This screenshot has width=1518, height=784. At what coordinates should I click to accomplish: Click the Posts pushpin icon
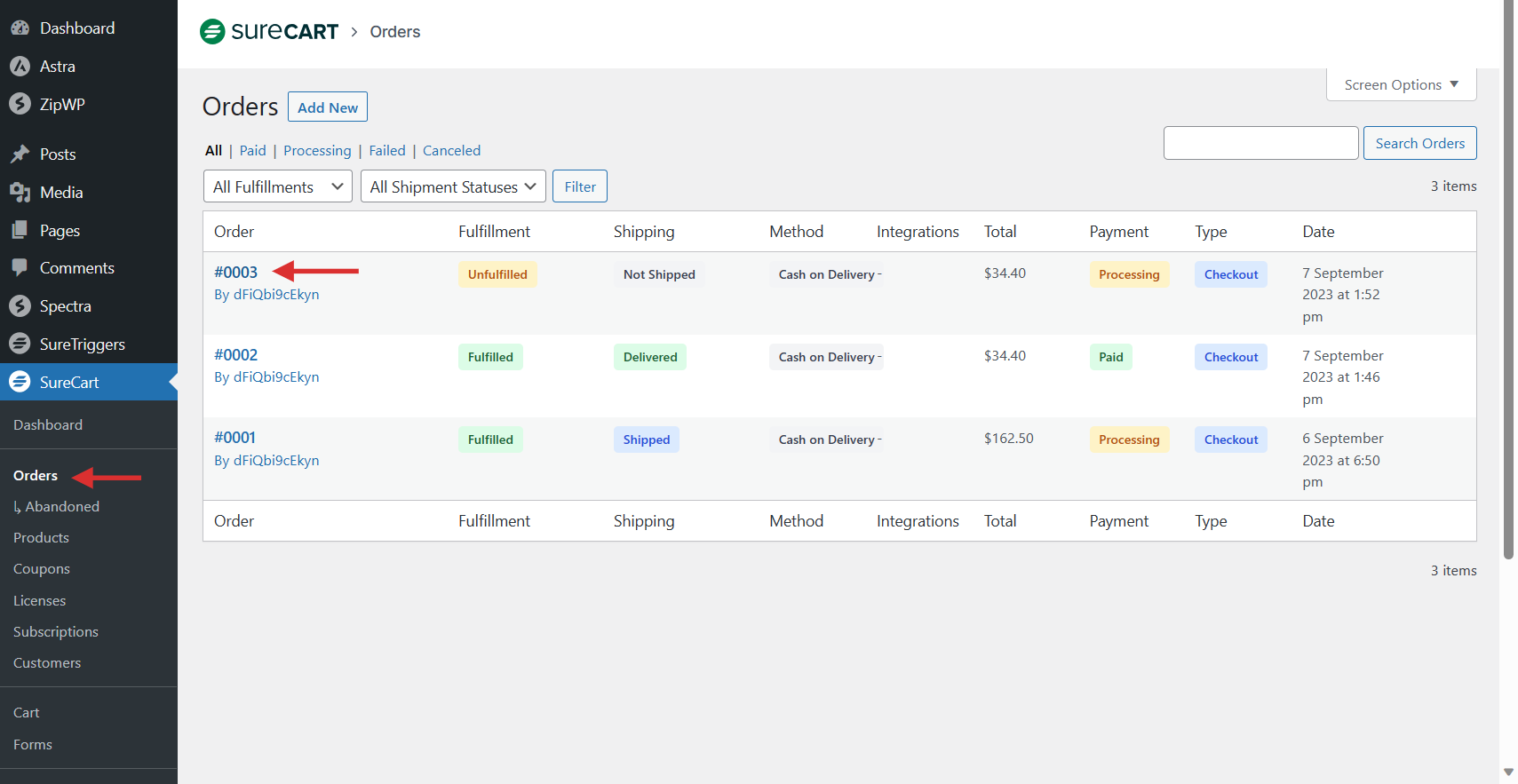coord(20,154)
